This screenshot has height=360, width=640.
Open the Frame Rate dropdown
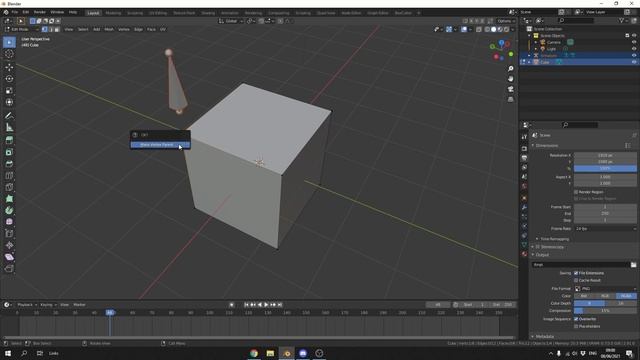(605, 229)
